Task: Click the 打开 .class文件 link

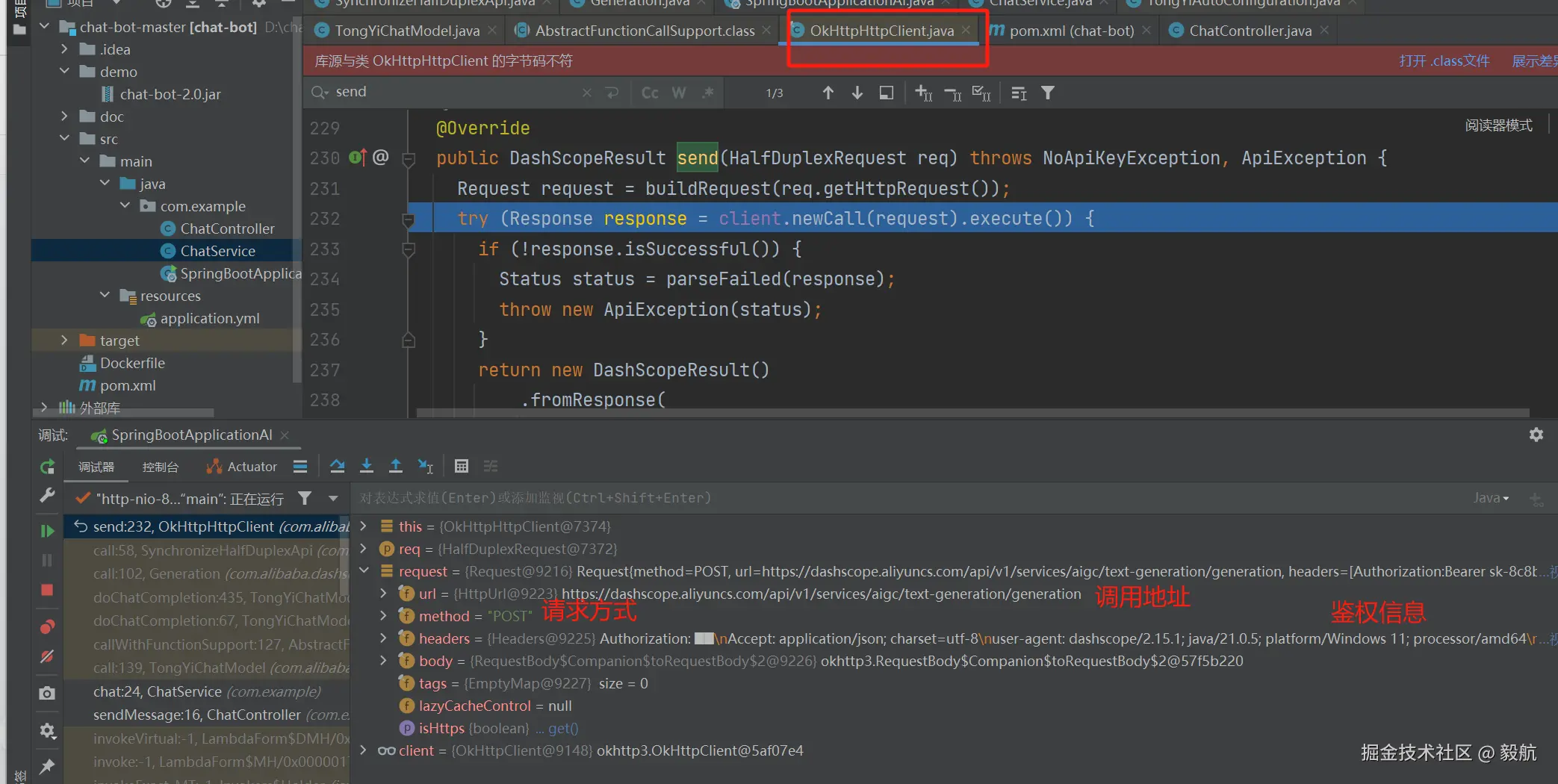Action: (x=1444, y=60)
